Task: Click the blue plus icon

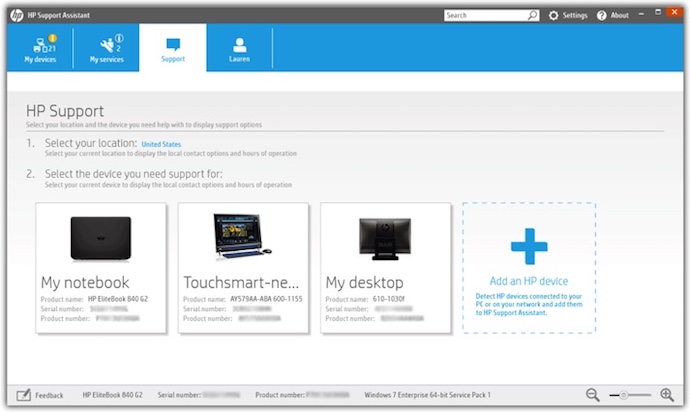Action: pos(529,246)
